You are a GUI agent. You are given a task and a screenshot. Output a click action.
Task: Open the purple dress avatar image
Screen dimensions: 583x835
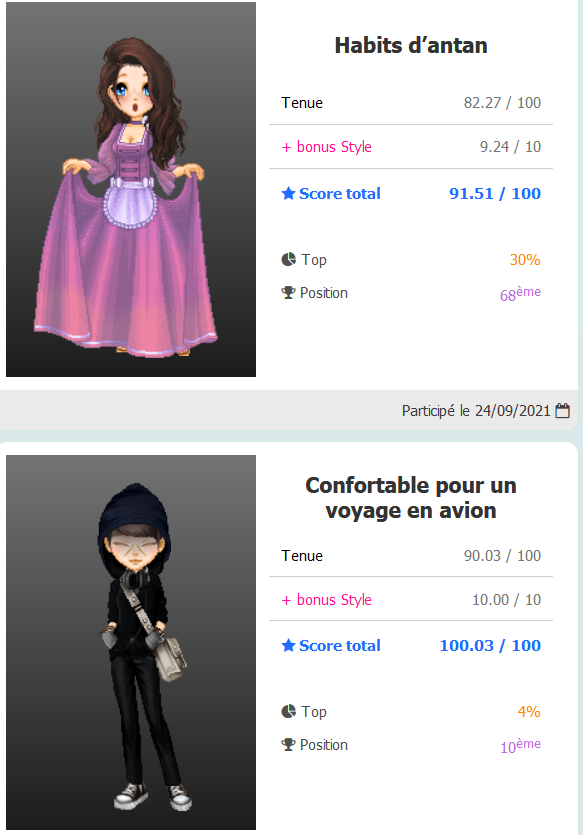pos(131,189)
